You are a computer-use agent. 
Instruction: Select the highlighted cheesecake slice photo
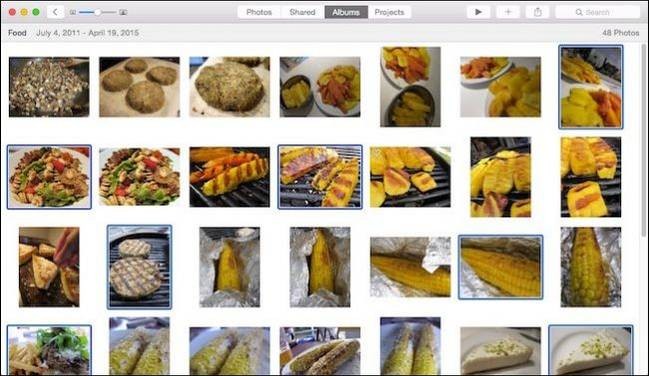pos(591,350)
